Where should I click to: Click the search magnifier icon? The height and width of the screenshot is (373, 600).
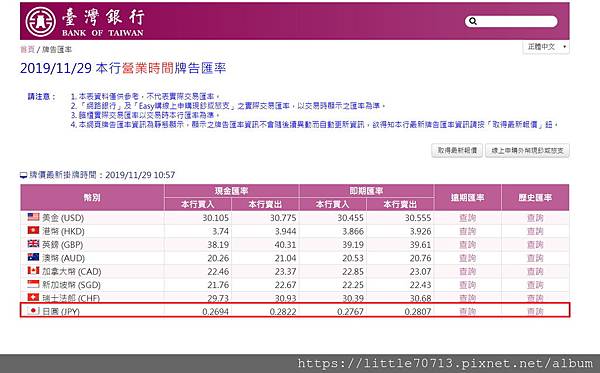click(x=473, y=21)
